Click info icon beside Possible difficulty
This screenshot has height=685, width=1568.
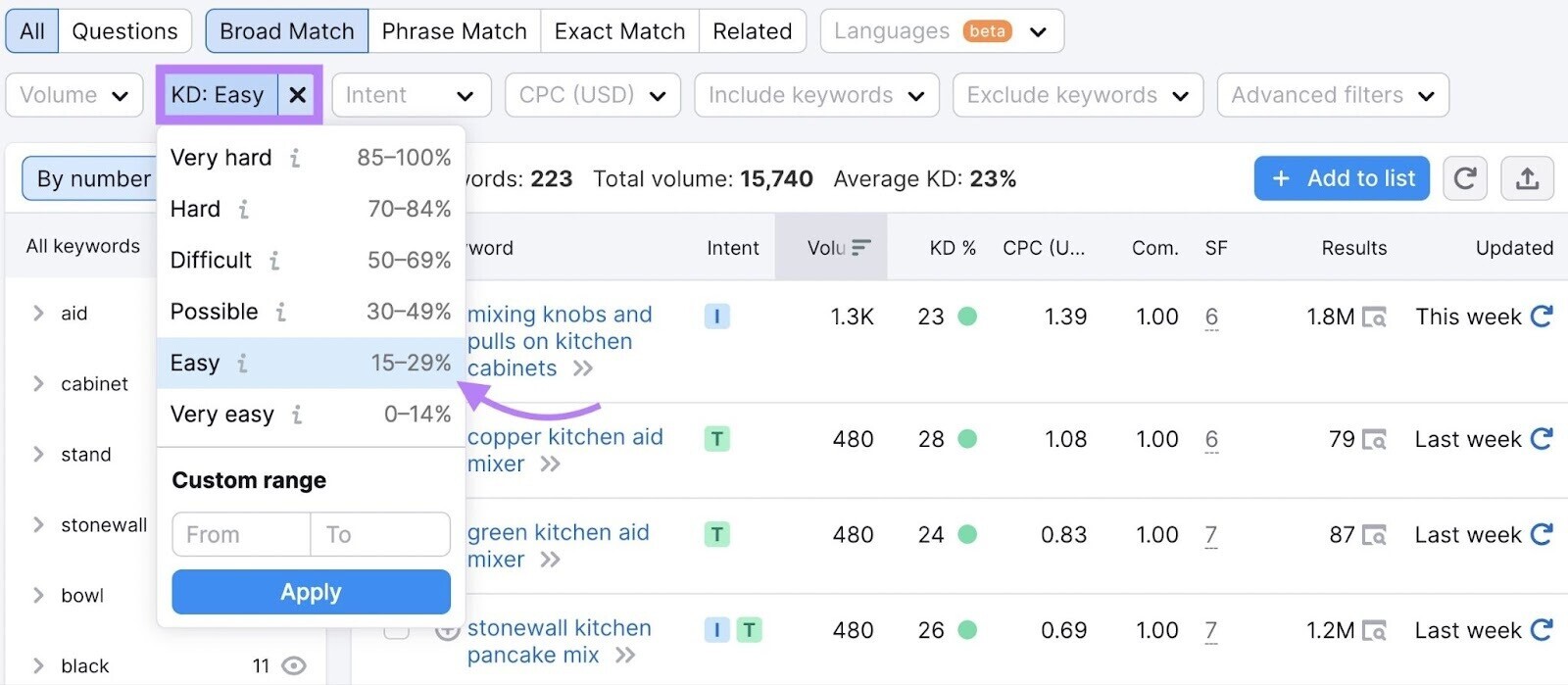click(x=280, y=312)
